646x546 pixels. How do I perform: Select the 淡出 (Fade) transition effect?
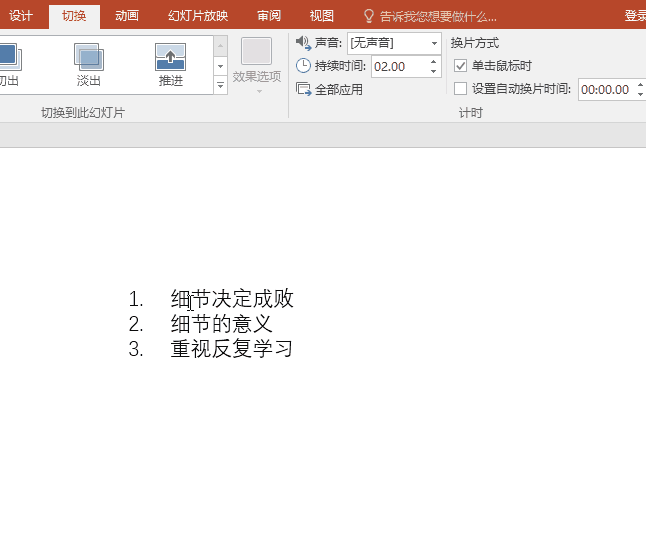click(x=89, y=65)
